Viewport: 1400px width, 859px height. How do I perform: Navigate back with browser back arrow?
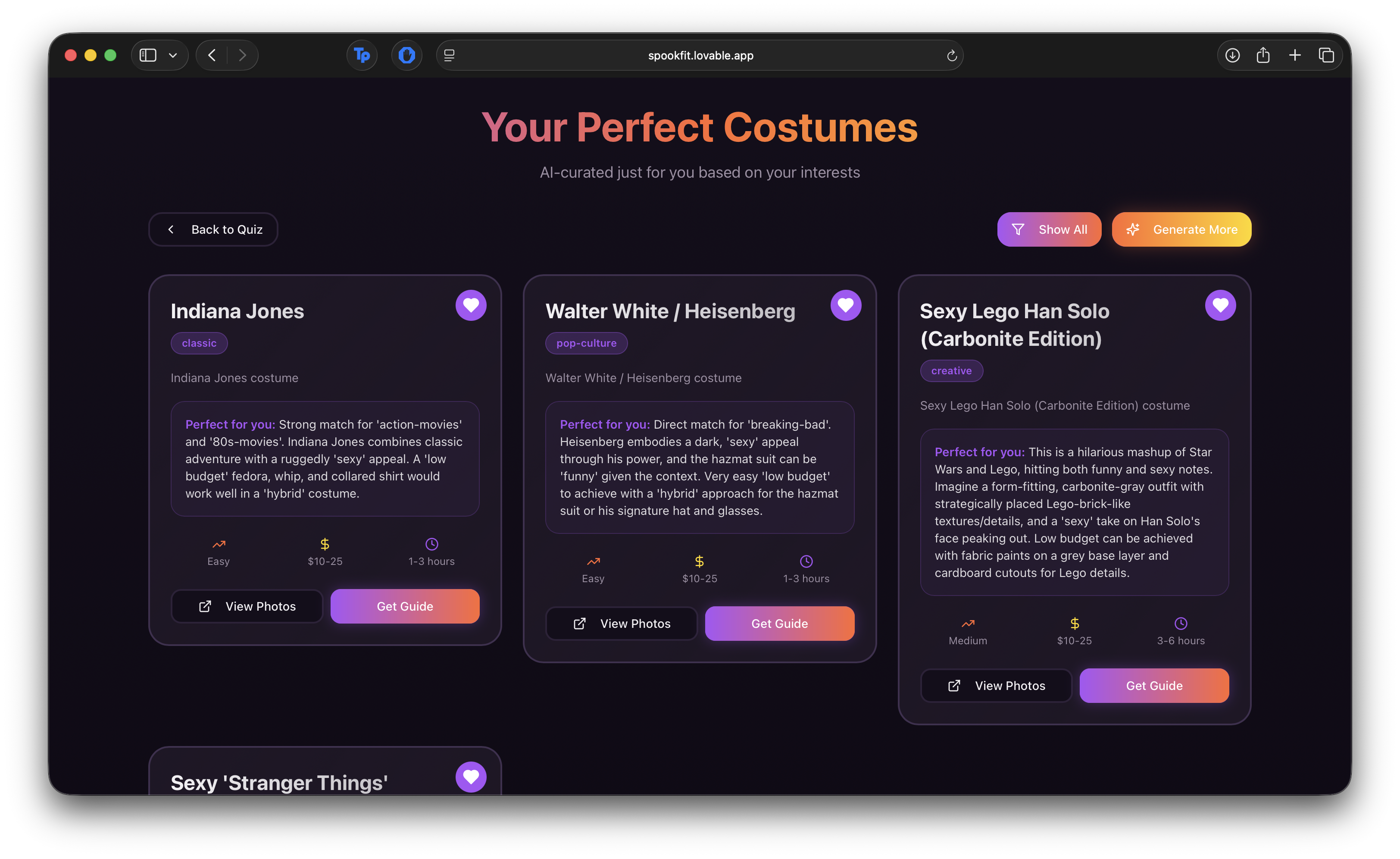(x=212, y=55)
